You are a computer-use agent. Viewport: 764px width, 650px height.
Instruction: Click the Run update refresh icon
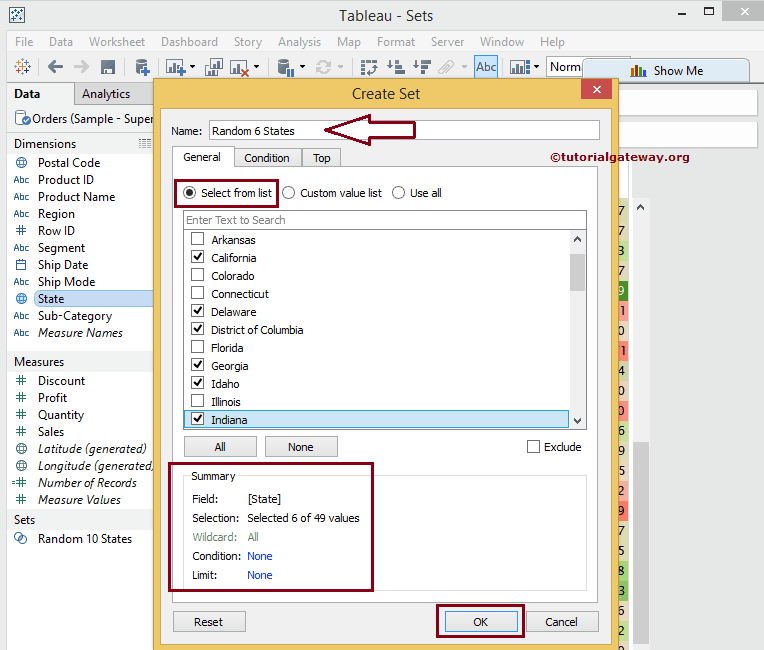click(323, 67)
